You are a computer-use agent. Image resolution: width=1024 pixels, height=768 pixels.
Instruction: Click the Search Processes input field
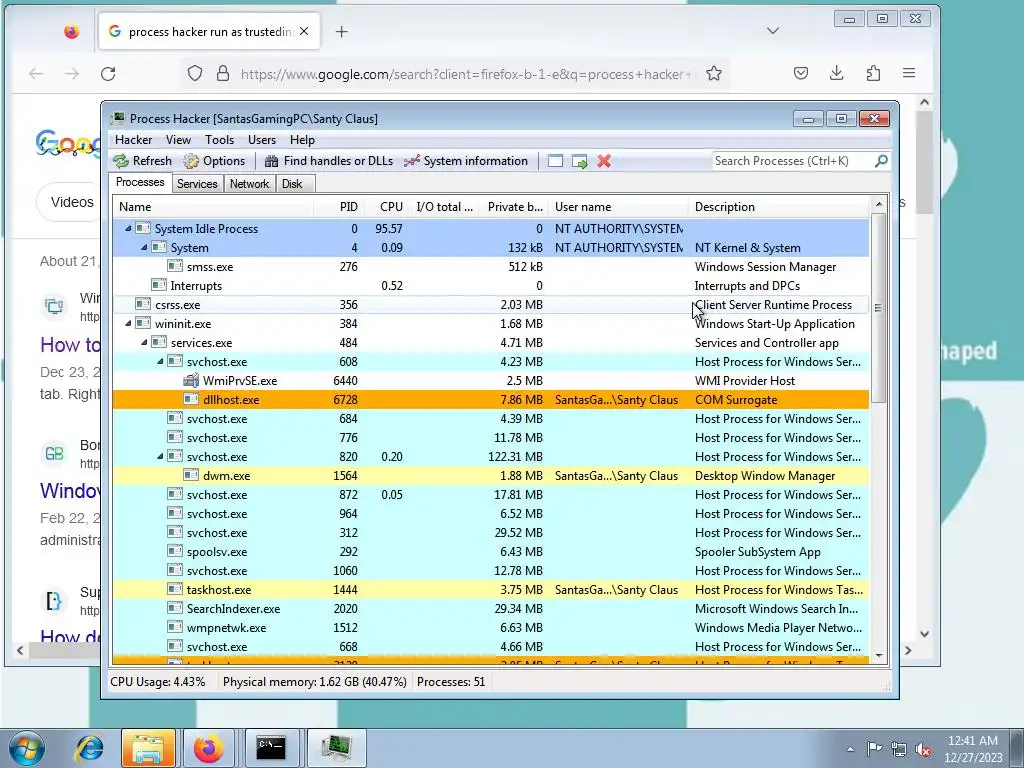pyautogui.click(x=792, y=161)
